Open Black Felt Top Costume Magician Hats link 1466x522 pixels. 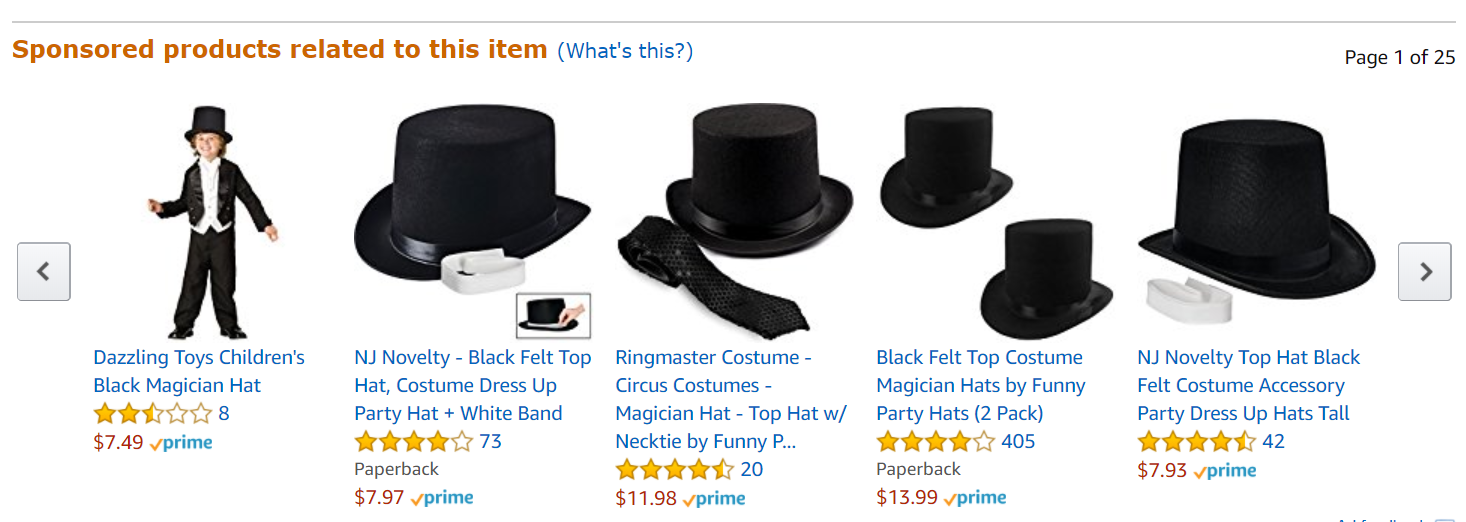coord(981,385)
